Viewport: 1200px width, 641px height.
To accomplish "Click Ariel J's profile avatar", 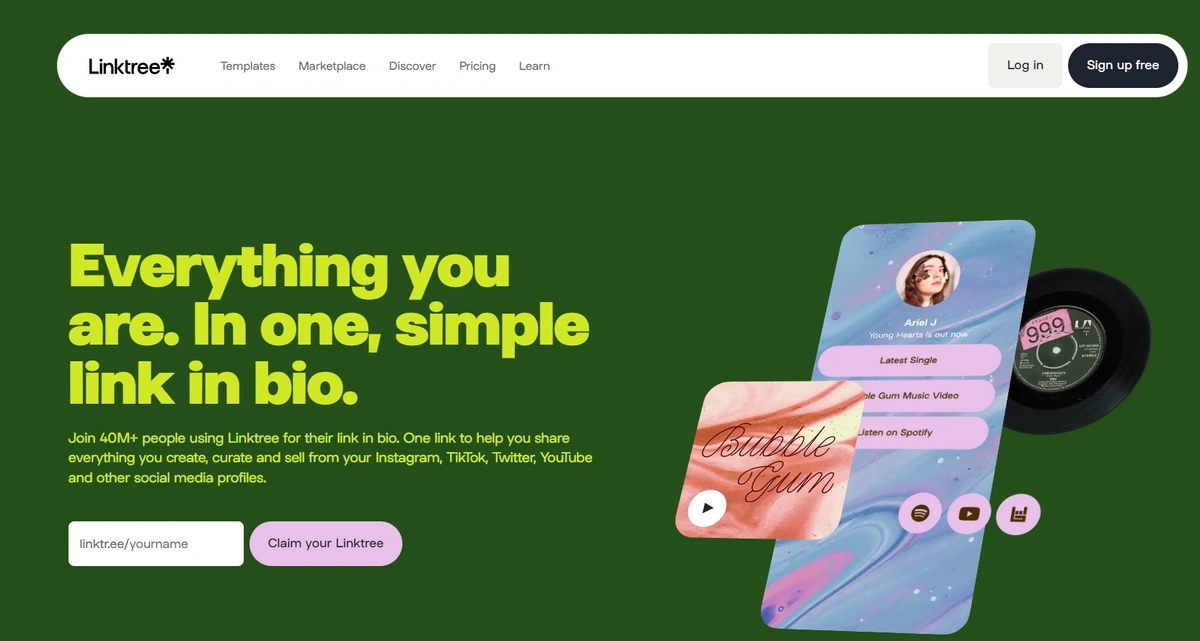I will [x=928, y=279].
